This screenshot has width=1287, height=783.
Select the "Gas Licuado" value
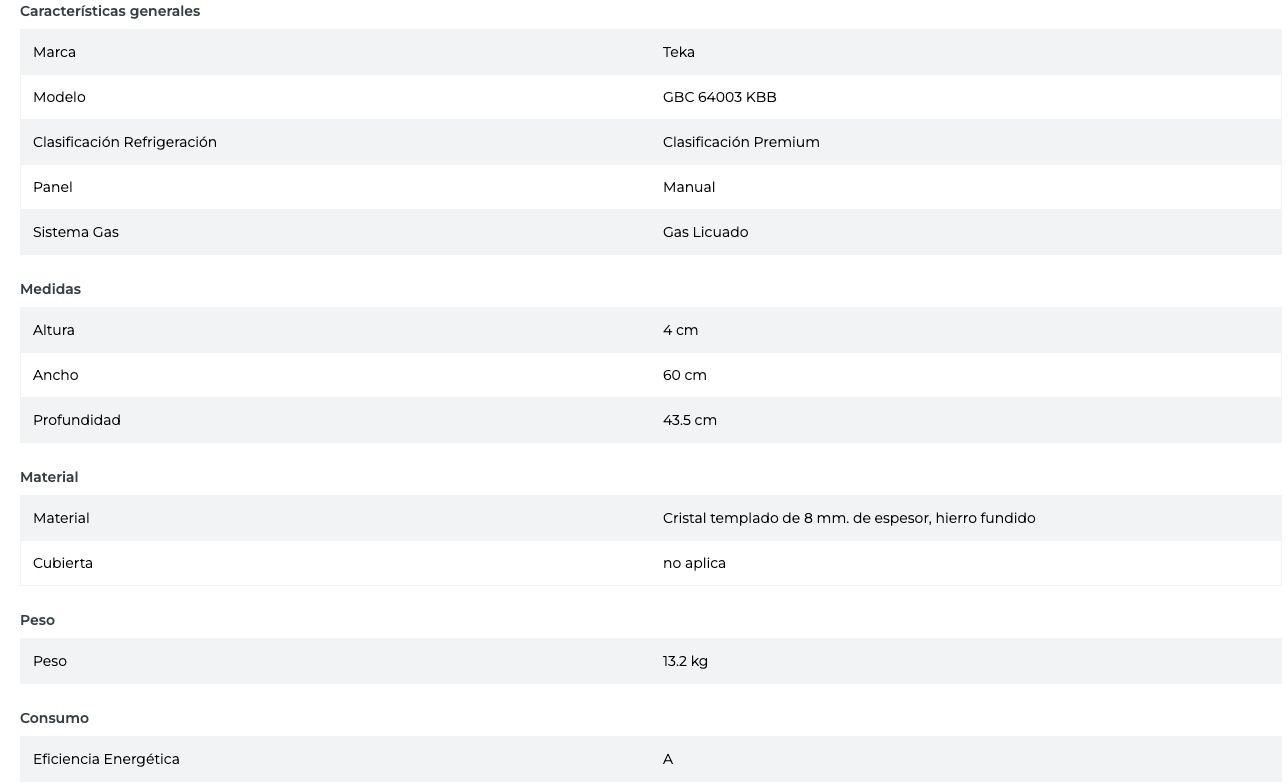click(x=705, y=232)
